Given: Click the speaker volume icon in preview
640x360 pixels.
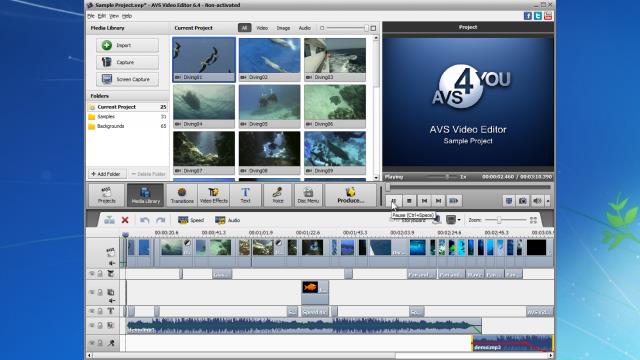Looking at the screenshot, I should pyautogui.click(x=537, y=201).
